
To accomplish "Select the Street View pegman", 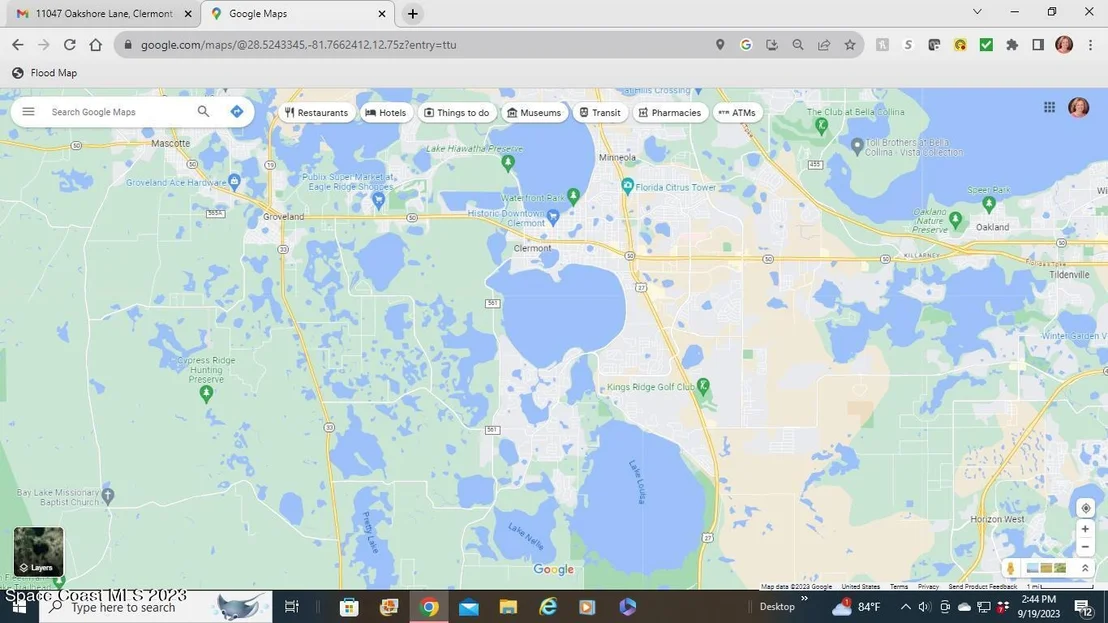I will click(x=1010, y=568).
